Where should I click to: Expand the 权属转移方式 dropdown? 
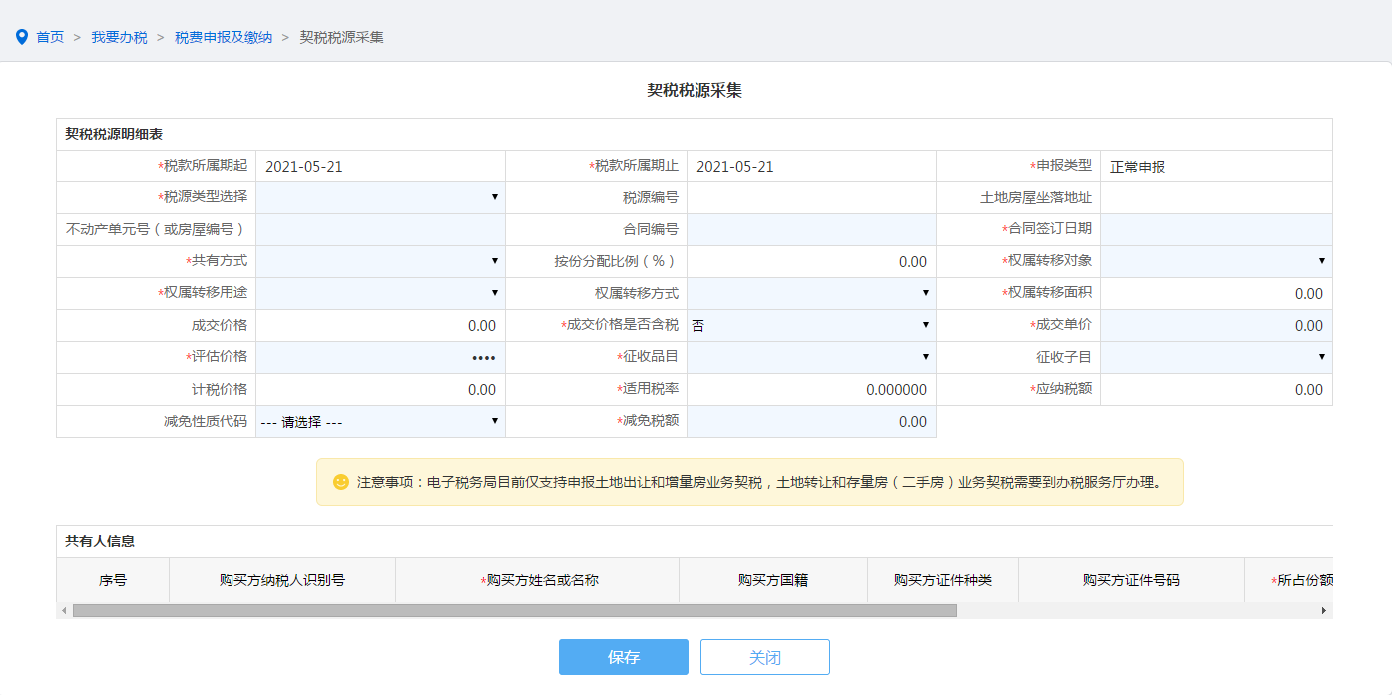click(811, 293)
